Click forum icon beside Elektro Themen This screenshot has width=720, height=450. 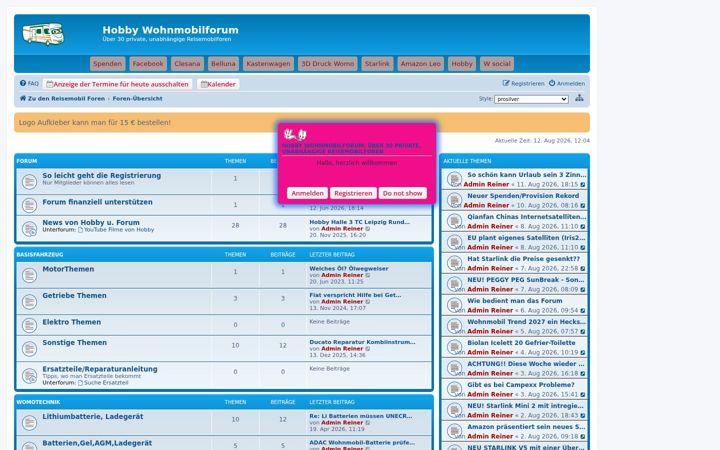tap(29, 325)
